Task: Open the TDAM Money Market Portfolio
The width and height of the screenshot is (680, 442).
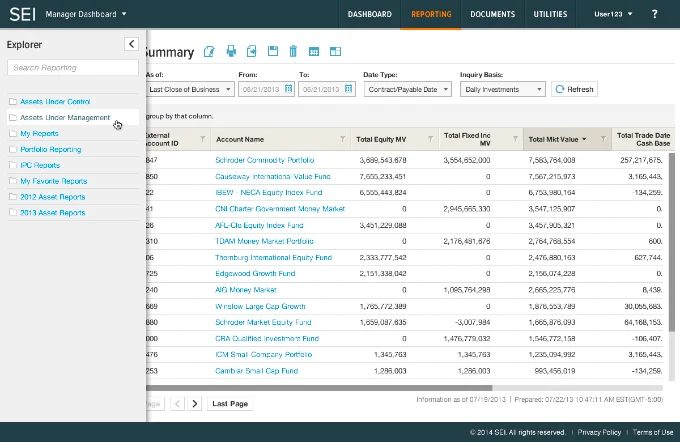Action: (x=264, y=241)
